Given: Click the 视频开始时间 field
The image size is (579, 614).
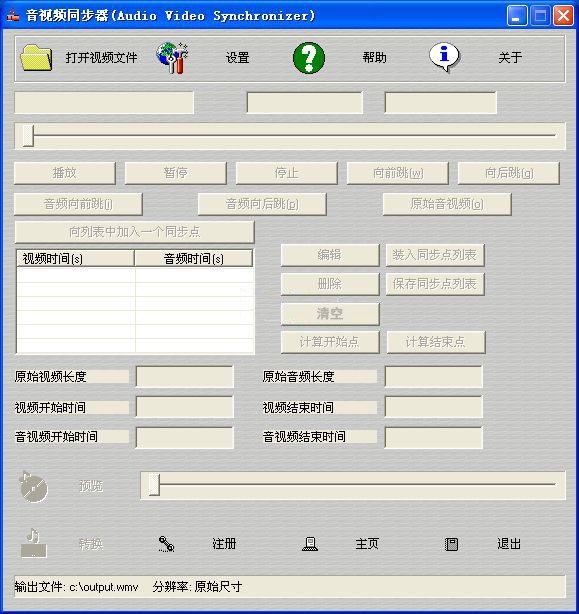Looking at the screenshot, I should [185, 407].
